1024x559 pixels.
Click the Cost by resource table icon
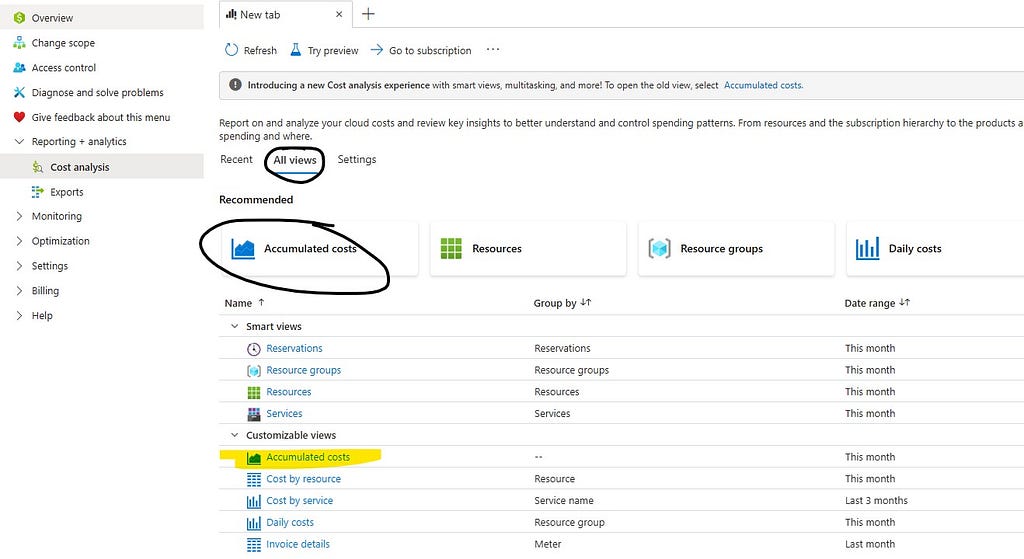254,479
